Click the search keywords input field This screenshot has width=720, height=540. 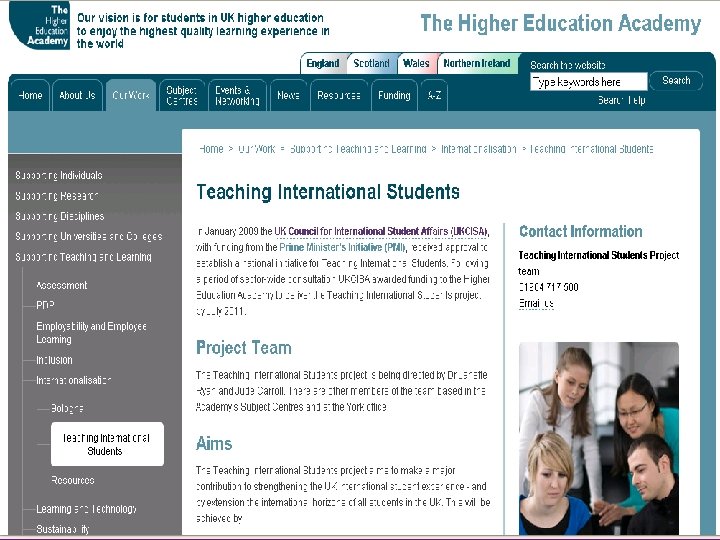tap(589, 82)
